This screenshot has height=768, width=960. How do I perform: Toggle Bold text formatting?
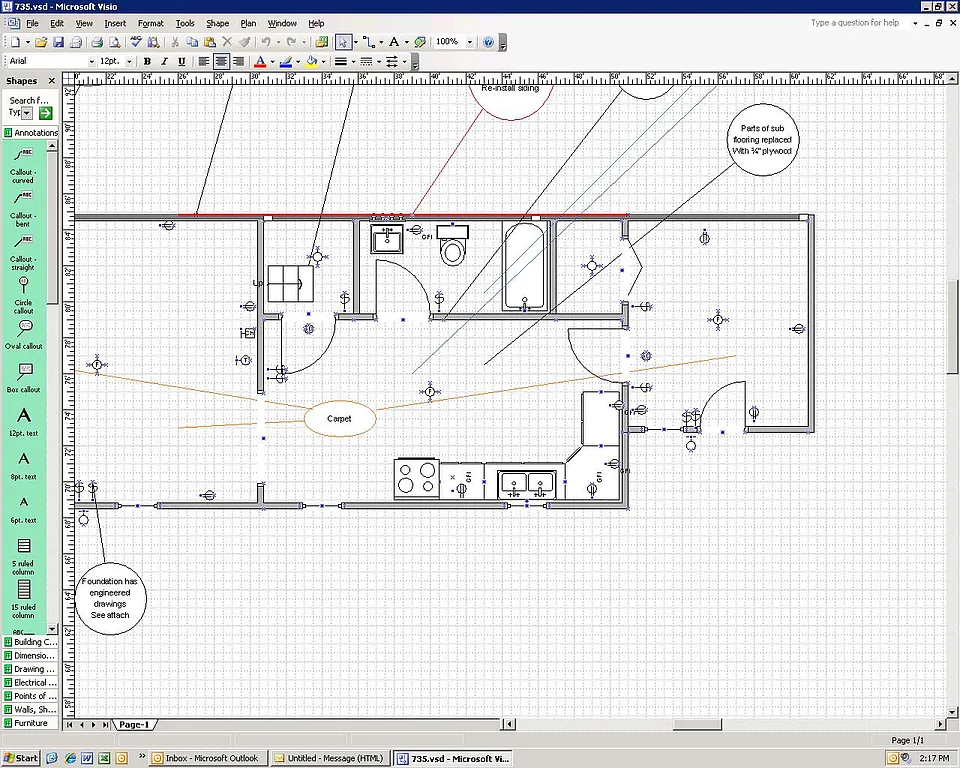coord(147,61)
